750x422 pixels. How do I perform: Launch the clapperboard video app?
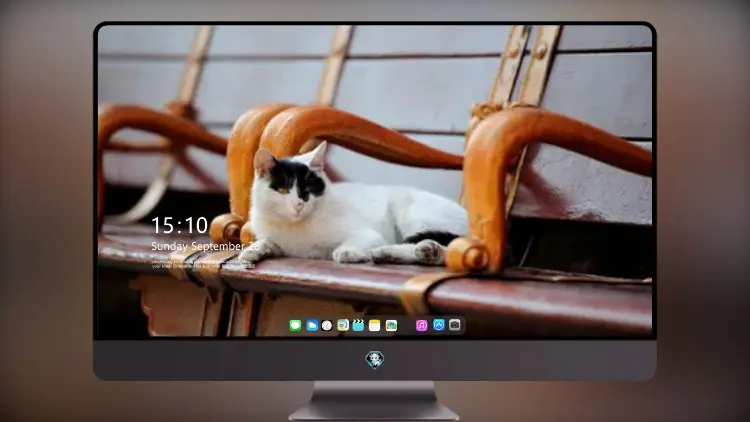coord(358,325)
